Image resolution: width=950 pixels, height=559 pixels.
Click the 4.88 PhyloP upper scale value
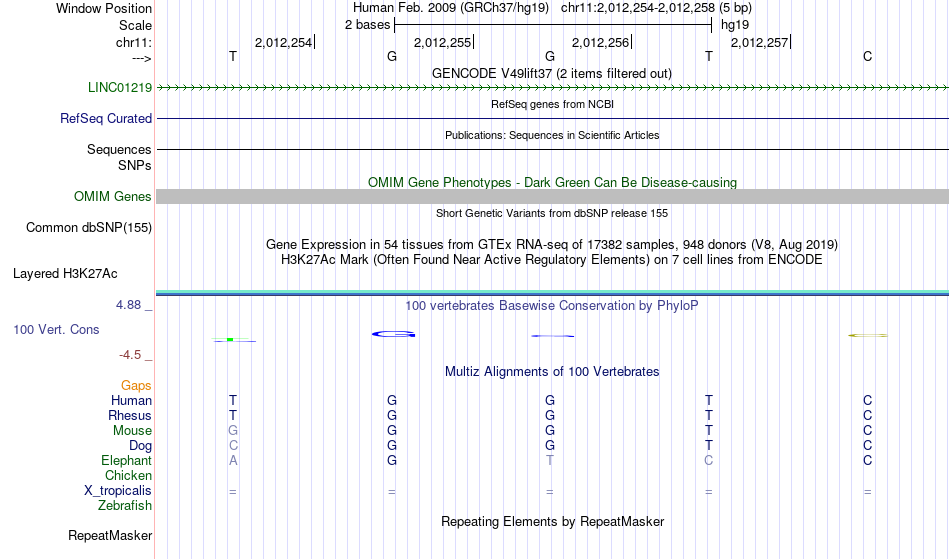pos(128,305)
